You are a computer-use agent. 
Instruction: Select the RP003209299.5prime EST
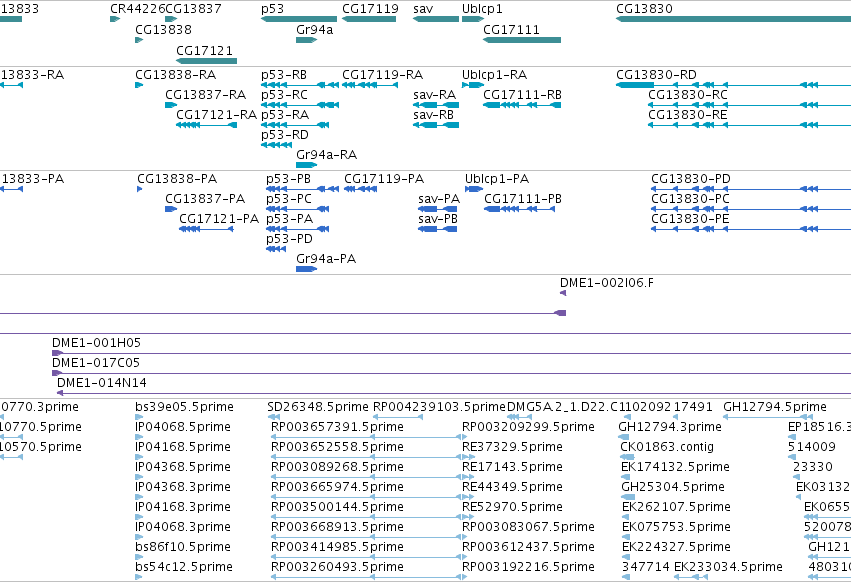[x=466, y=437]
